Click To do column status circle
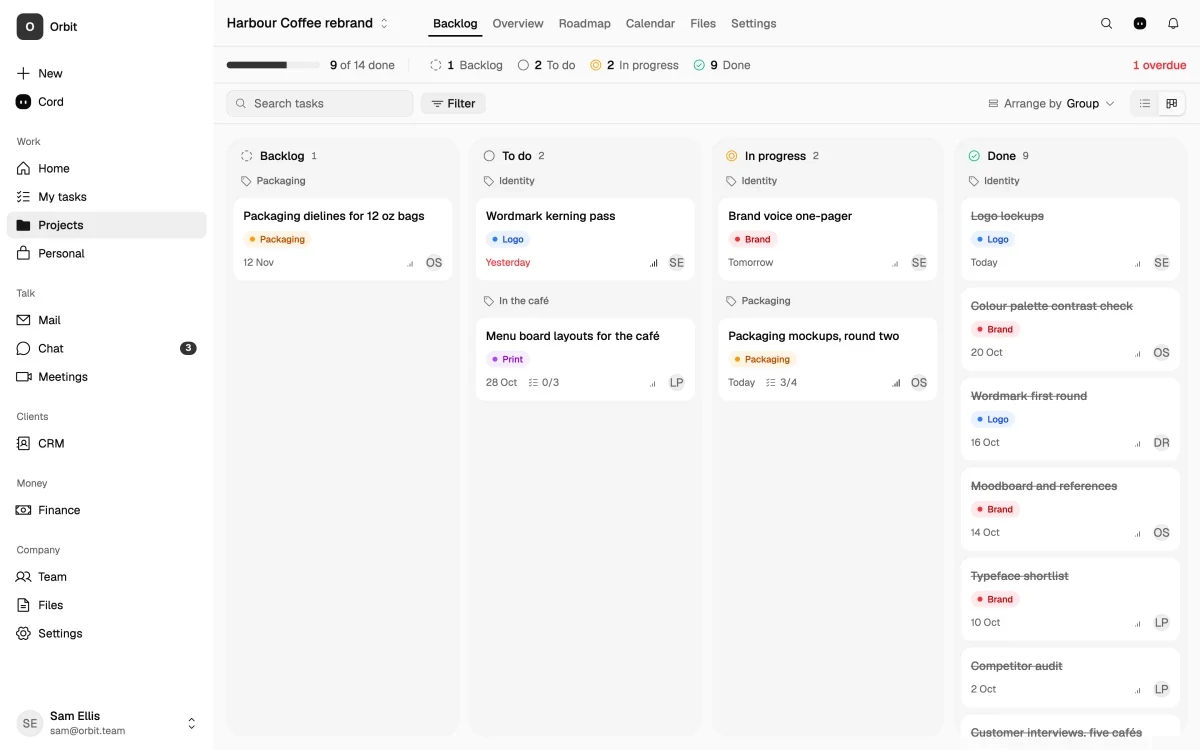This screenshot has height=750, width=1200. pyautogui.click(x=489, y=156)
